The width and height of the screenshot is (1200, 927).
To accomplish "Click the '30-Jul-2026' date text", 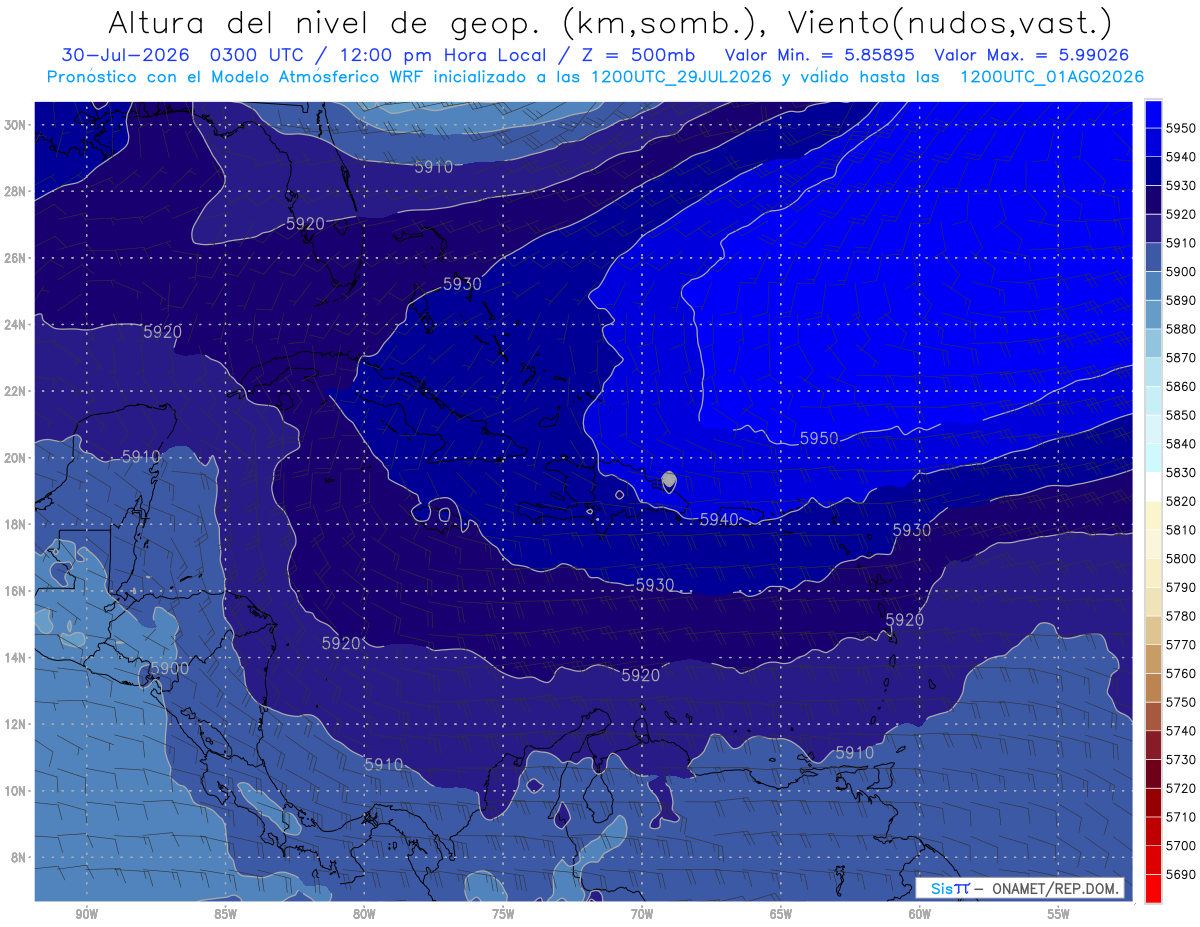I will coord(125,55).
